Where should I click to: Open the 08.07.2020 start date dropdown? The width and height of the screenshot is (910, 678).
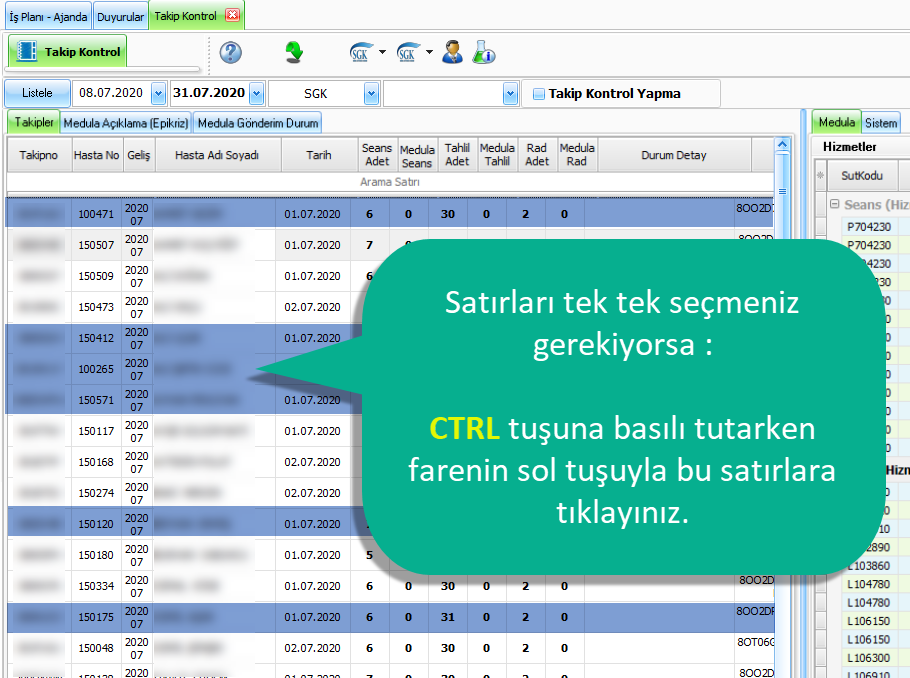158,93
